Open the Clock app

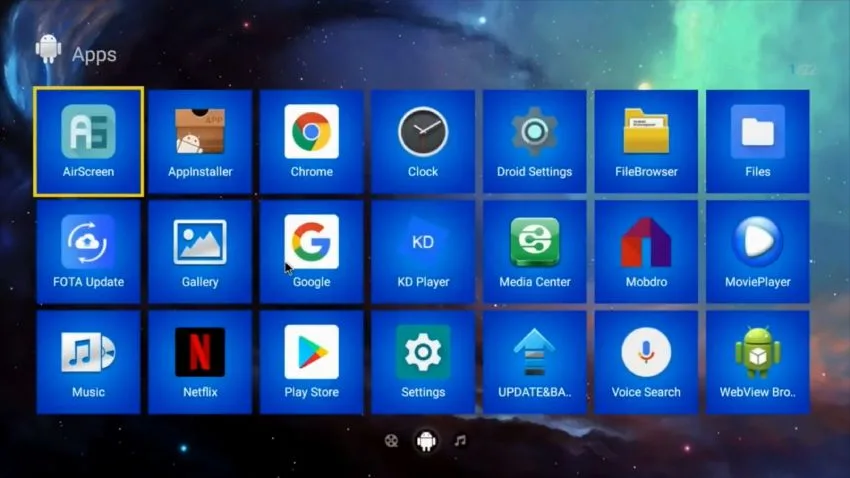[x=423, y=141]
